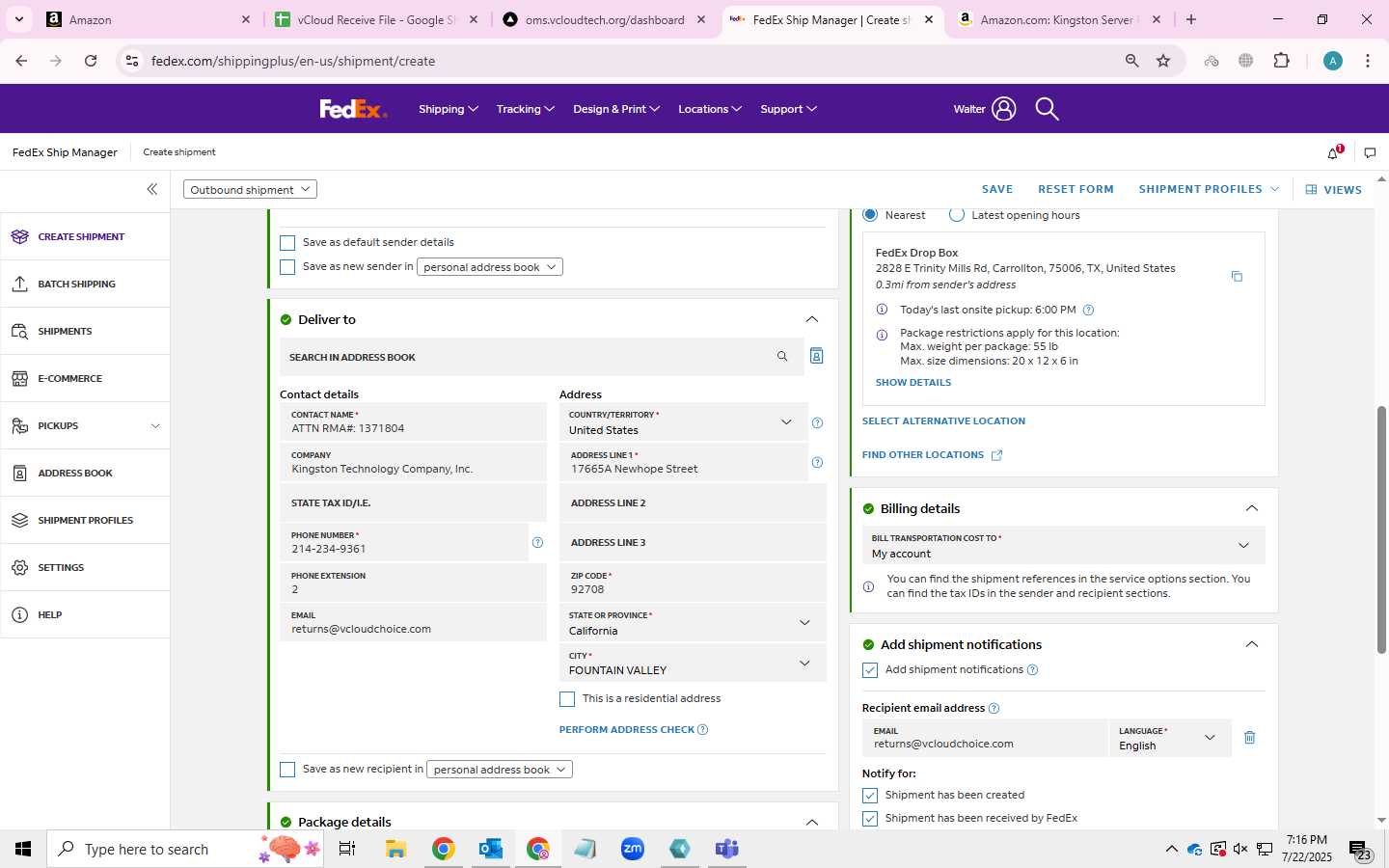Click PERFORM ADDRESS CHECK link
The image size is (1389, 868).
coord(627,729)
